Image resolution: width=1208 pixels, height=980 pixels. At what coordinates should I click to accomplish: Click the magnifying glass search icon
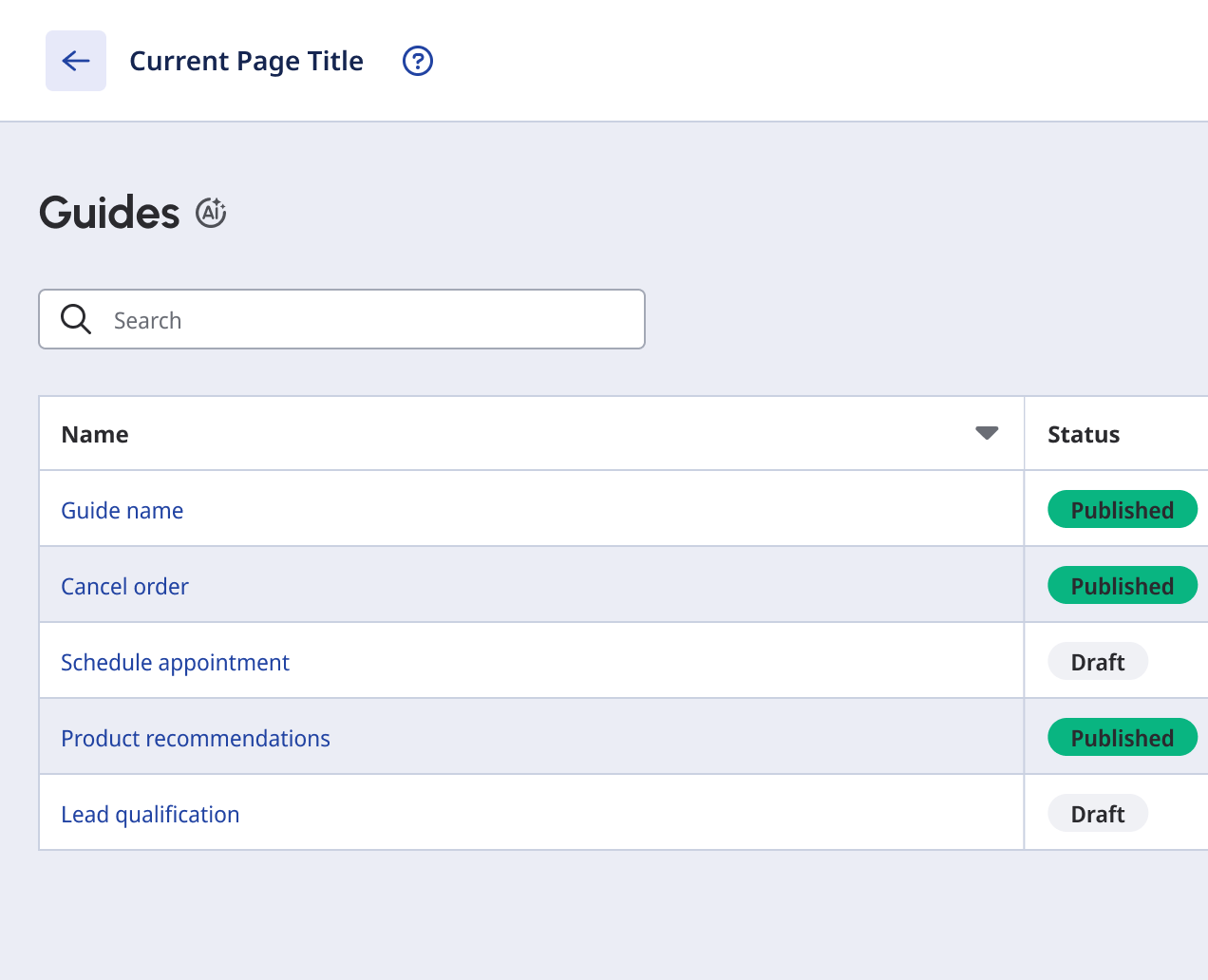76,319
